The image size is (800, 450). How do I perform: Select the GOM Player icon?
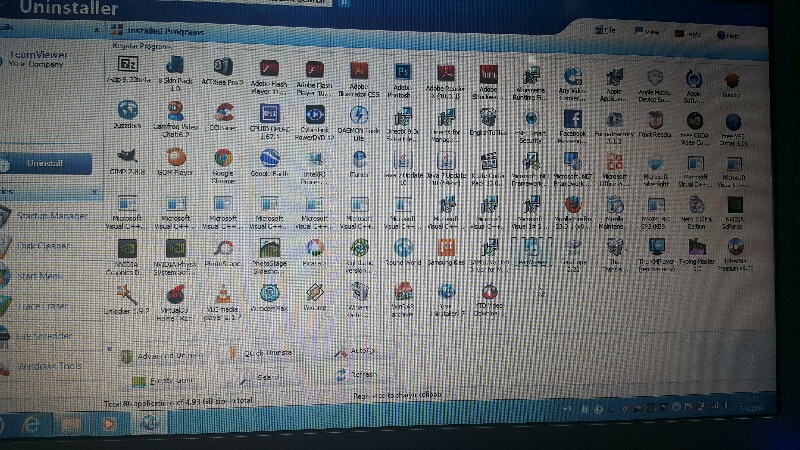pyautogui.click(x=176, y=157)
